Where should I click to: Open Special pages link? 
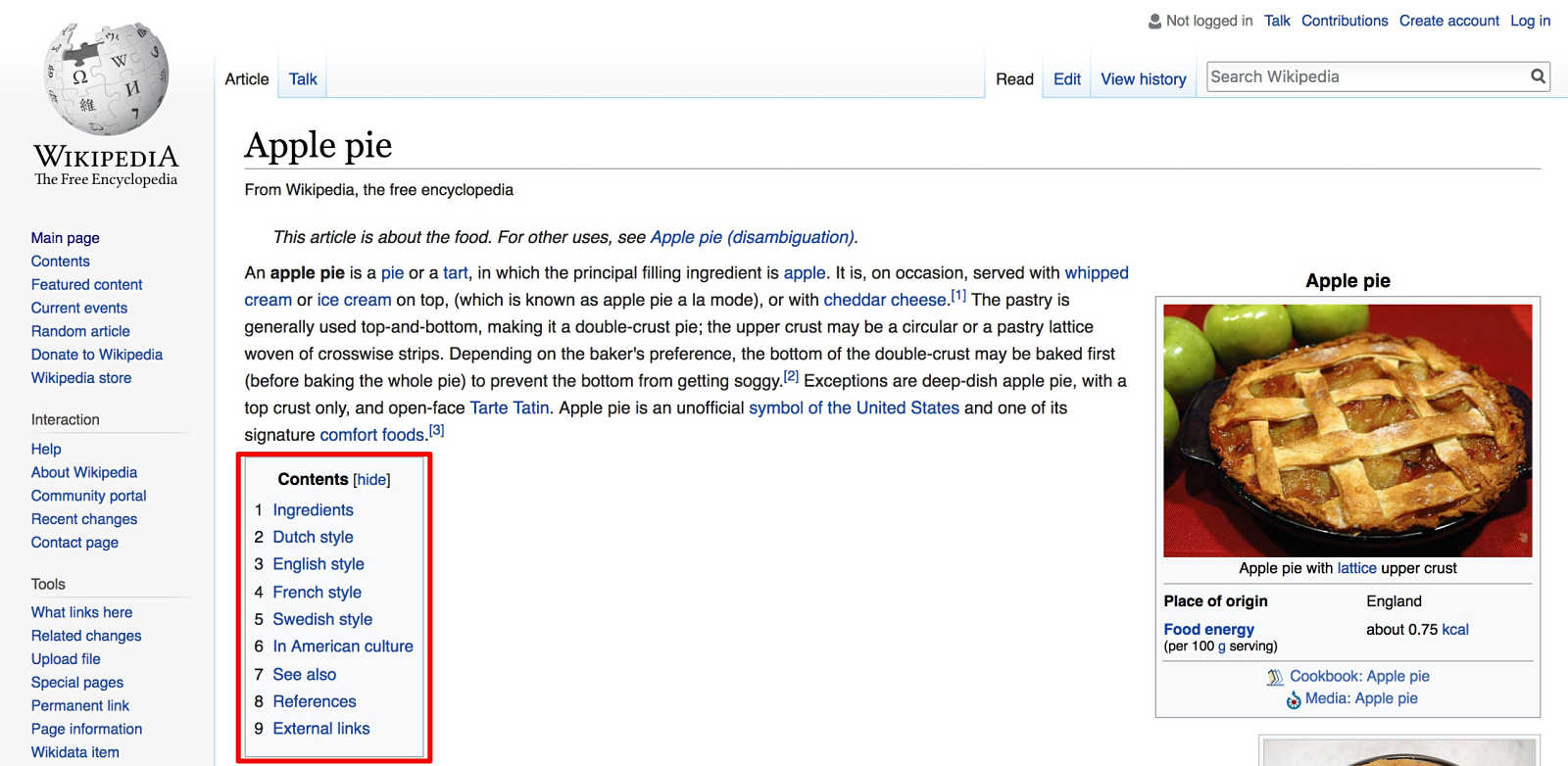pos(77,683)
